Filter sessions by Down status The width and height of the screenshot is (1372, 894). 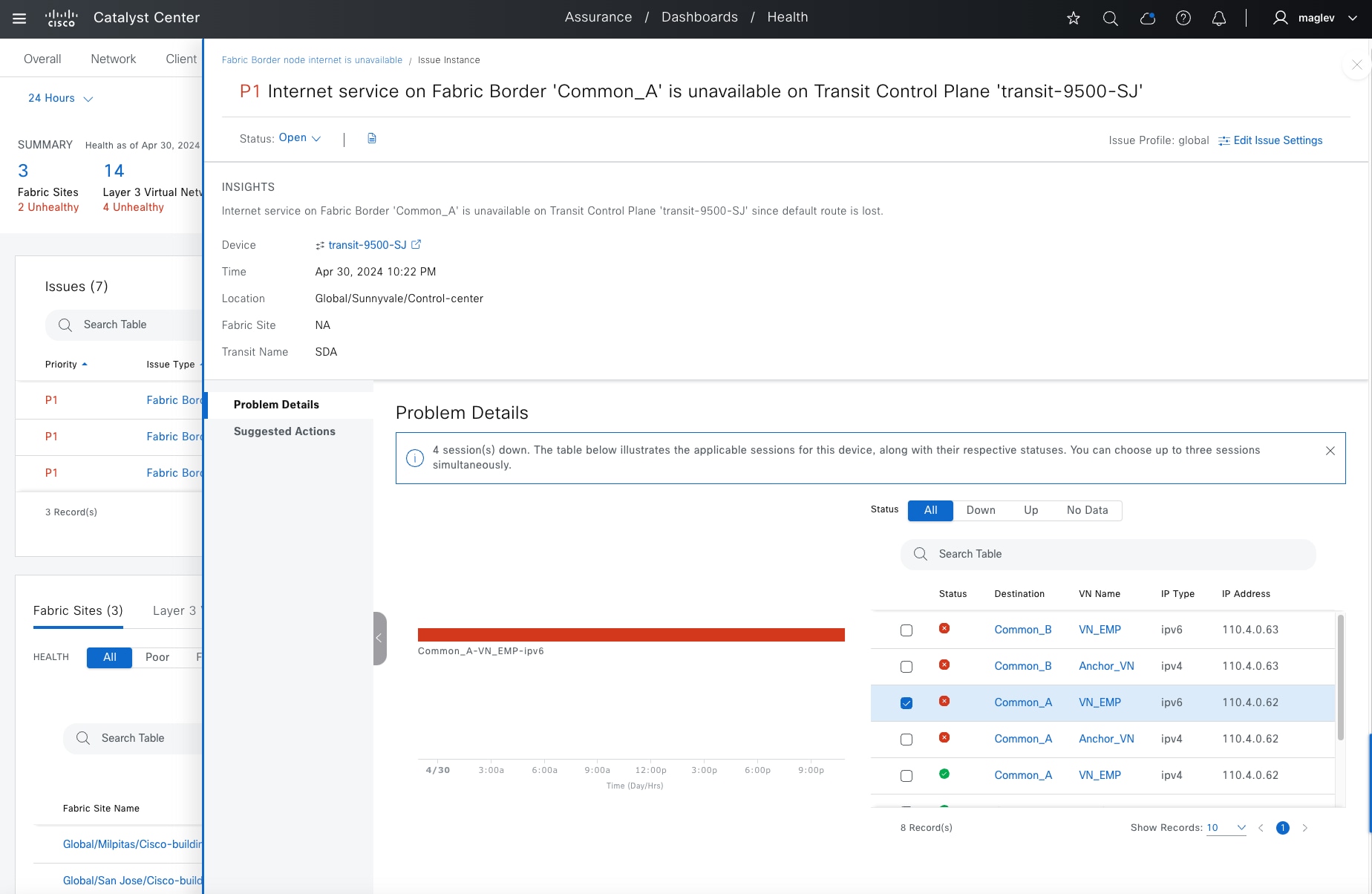[980, 510]
